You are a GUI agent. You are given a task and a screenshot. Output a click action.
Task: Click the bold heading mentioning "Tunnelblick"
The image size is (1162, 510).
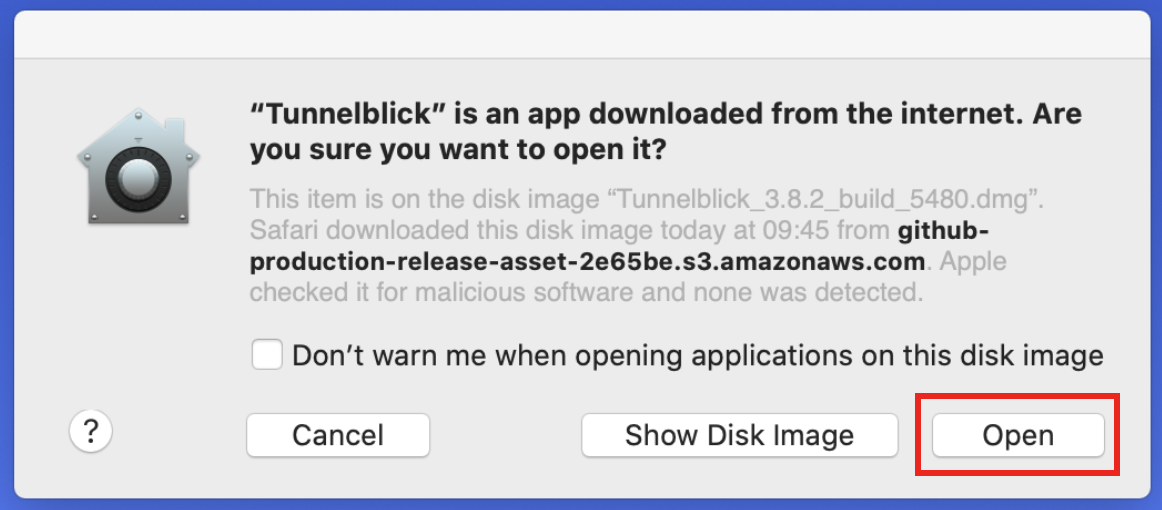click(x=665, y=133)
